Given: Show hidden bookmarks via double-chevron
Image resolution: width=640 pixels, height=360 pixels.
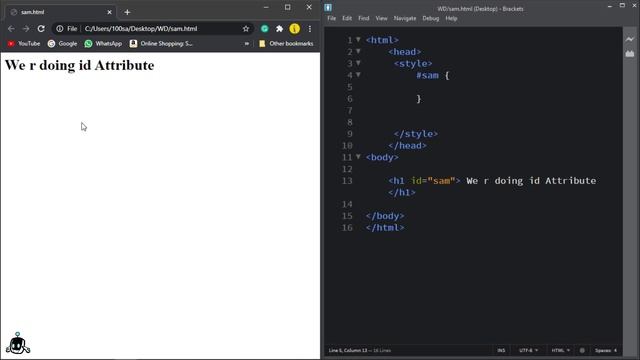Looking at the screenshot, I should [x=247, y=44].
